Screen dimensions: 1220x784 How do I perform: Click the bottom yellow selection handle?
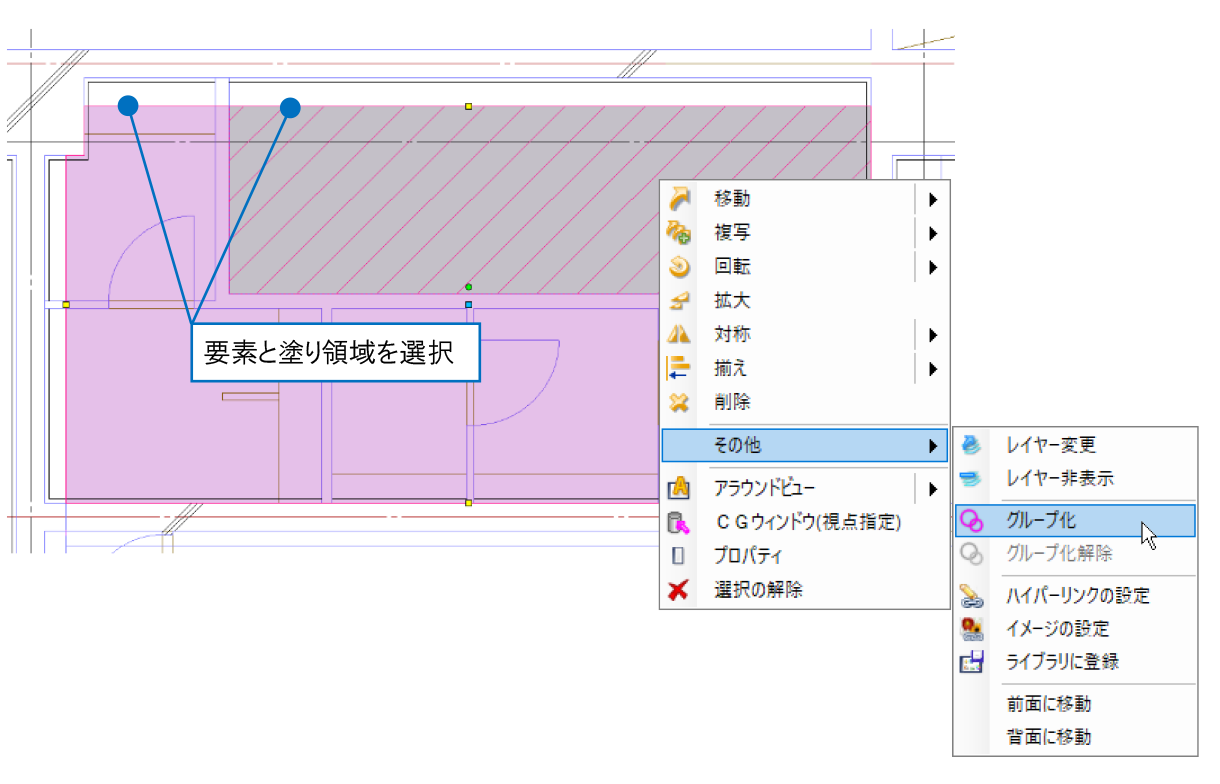[x=468, y=503]
